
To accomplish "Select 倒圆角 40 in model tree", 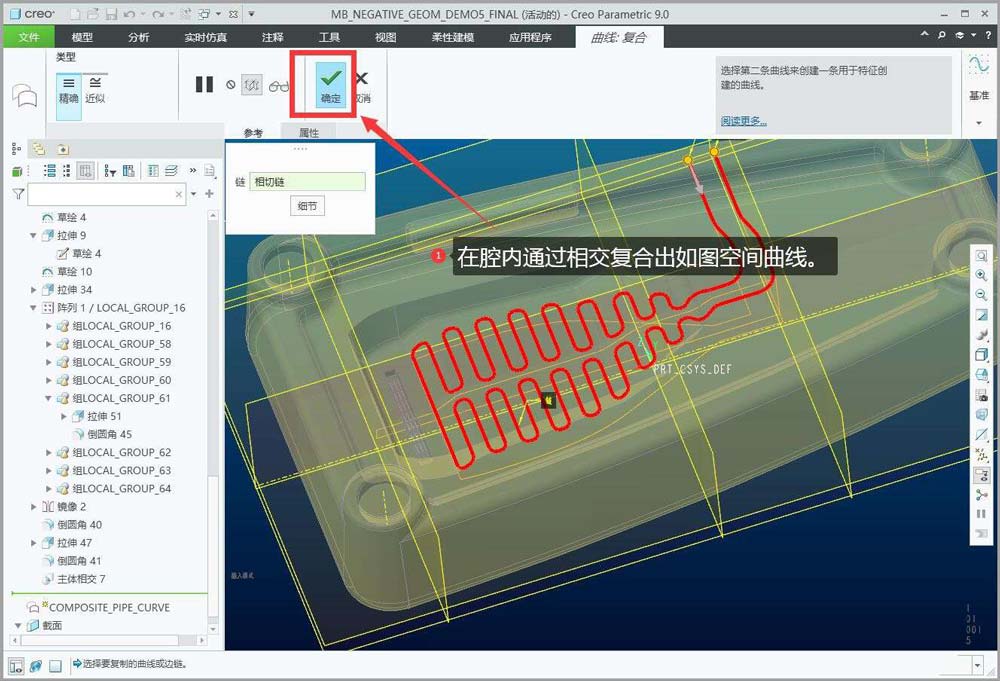I will [x=72, y=525].
